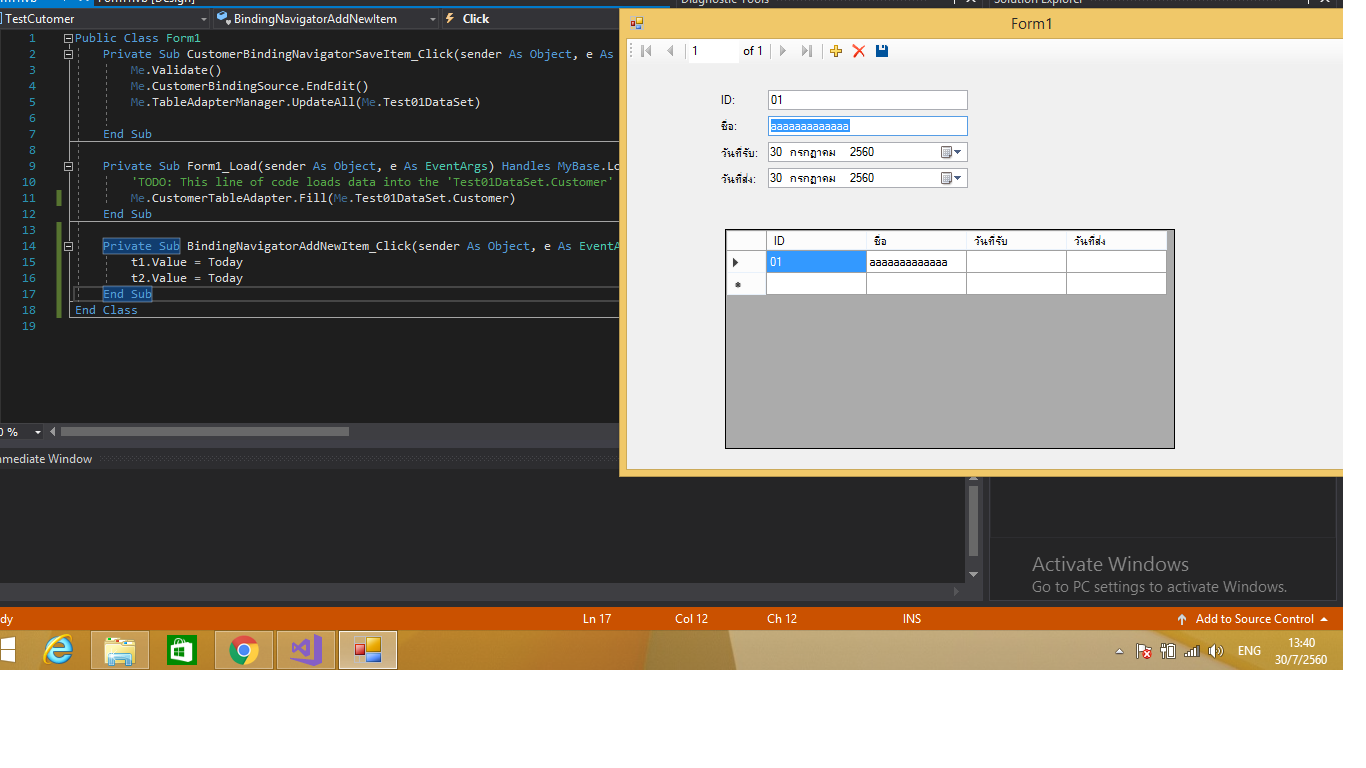Select the new-row asterisk header in grid
The height and width of the screenshot is (768, 1366).
(746, 284)
